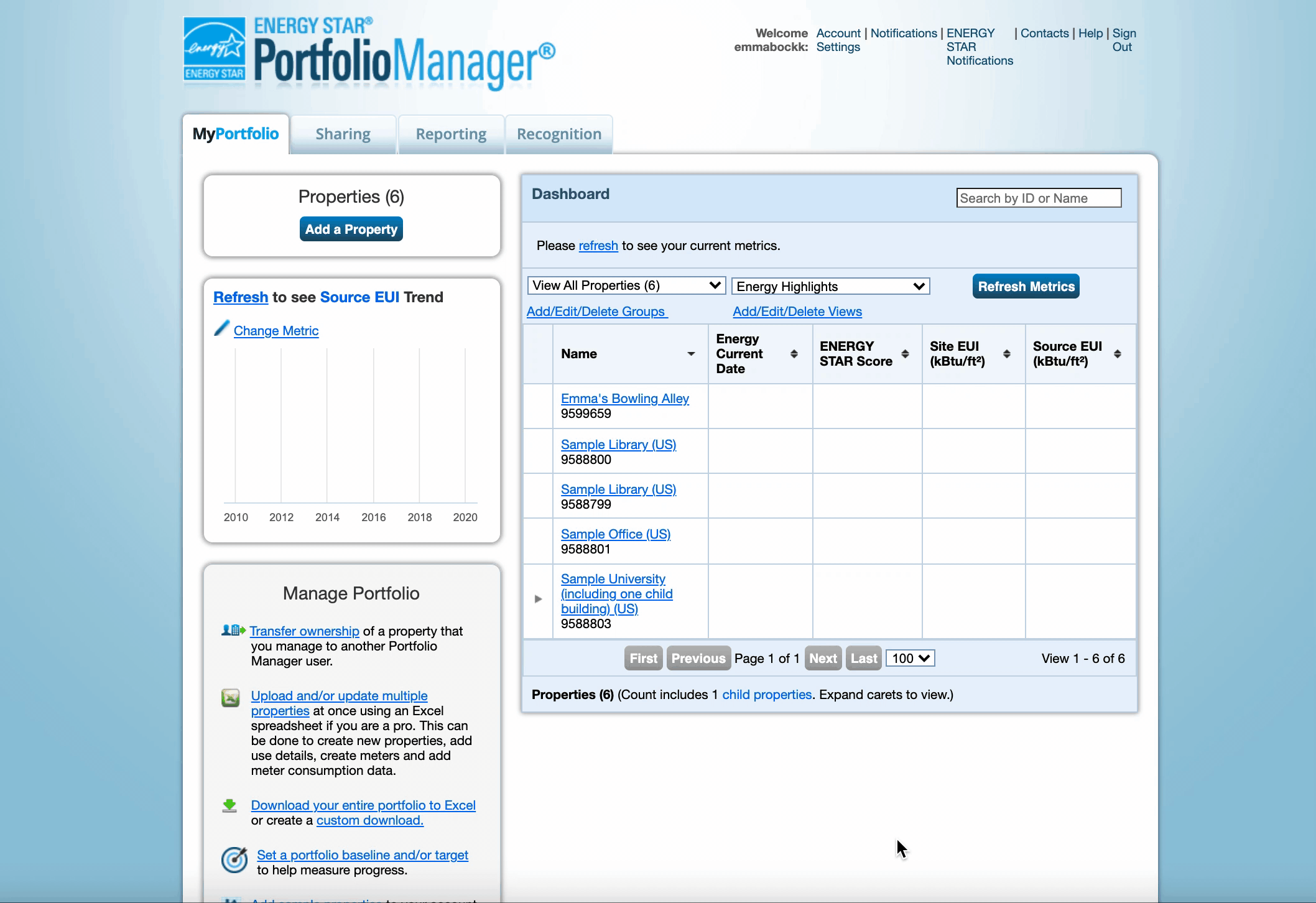
Task: Click the First page button
Action: (x=644, y=658)
